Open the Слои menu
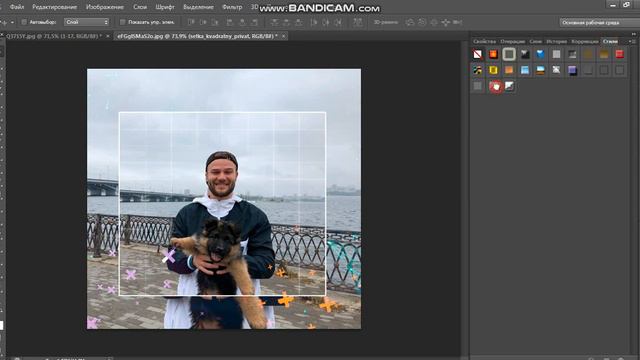 tap(140, 7)
